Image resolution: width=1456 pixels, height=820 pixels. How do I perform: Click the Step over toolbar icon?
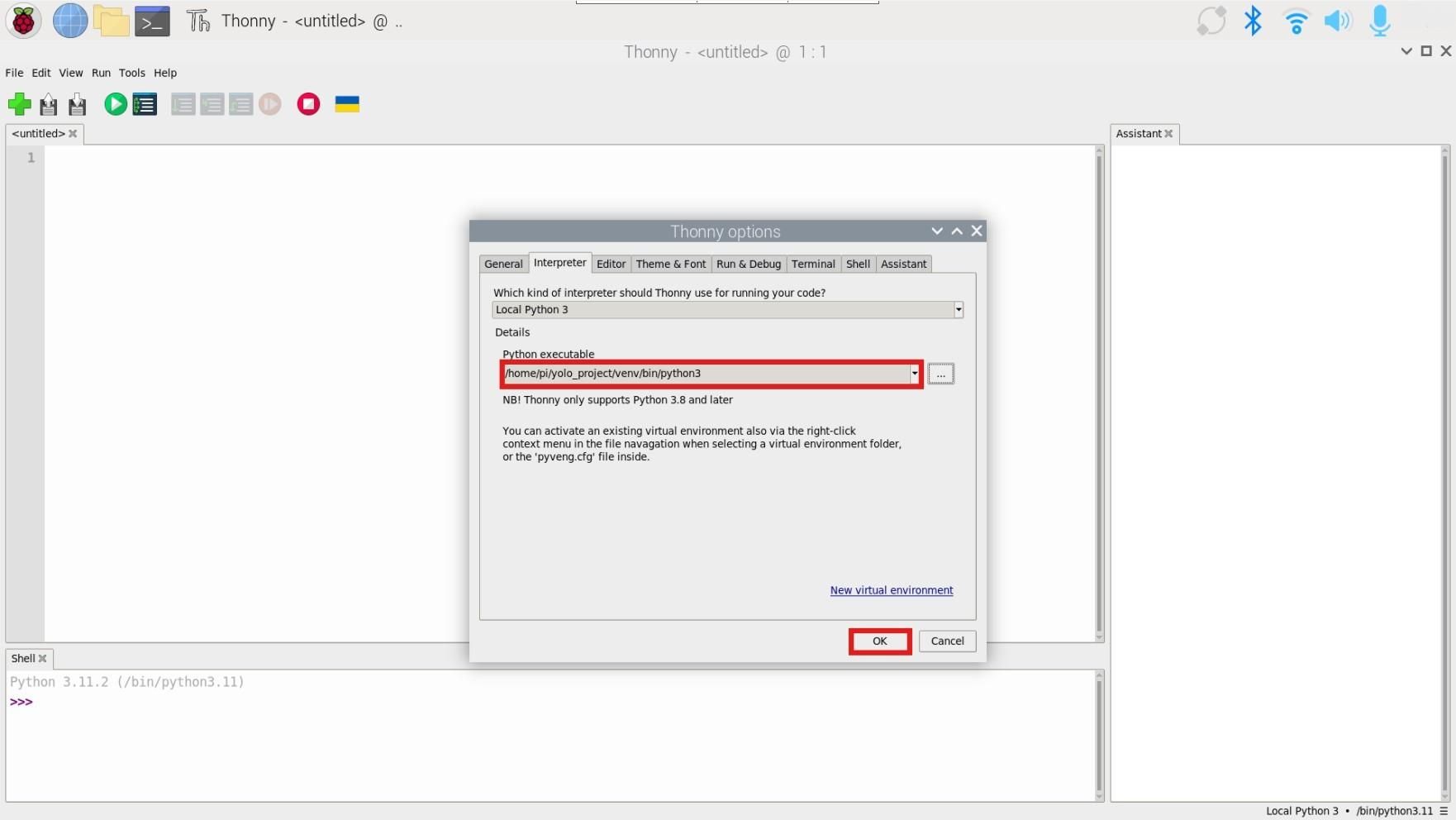tap(183, 104)
